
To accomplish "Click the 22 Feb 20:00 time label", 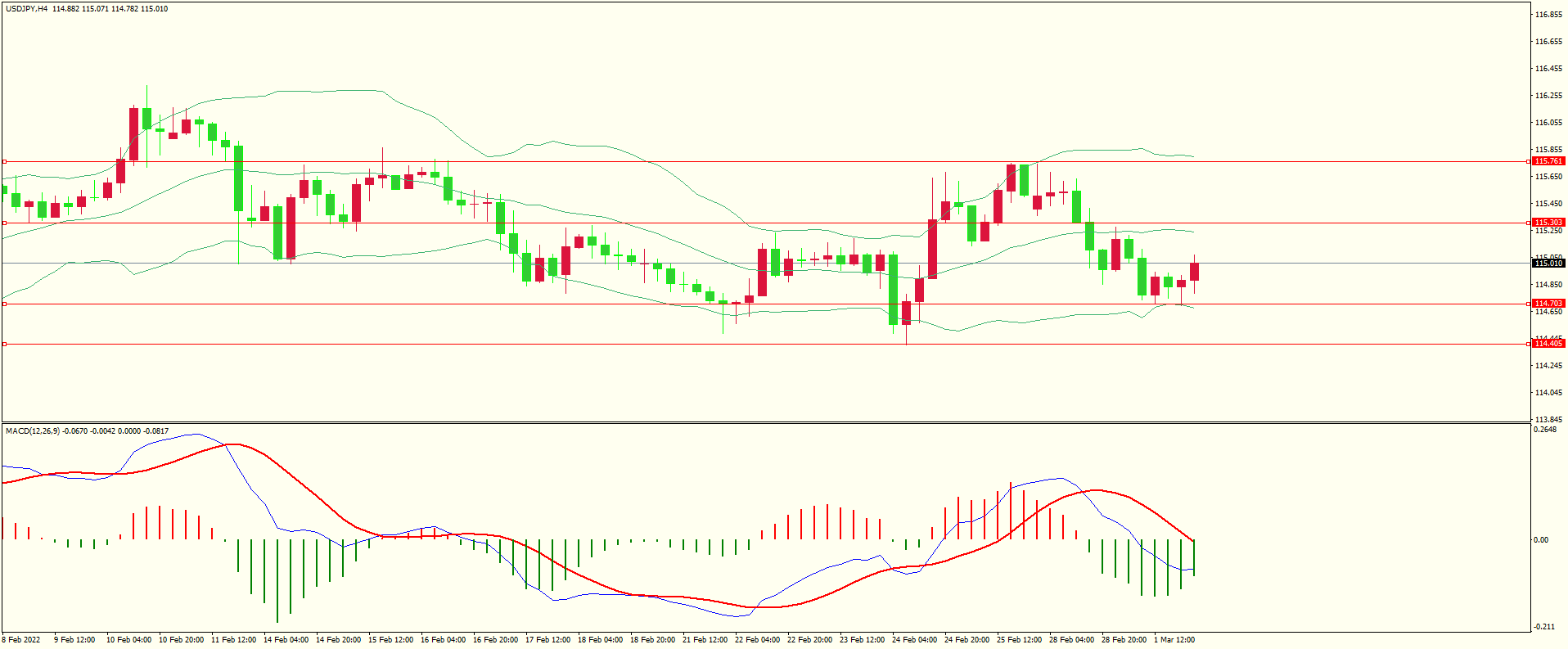I will click(809, 640).
